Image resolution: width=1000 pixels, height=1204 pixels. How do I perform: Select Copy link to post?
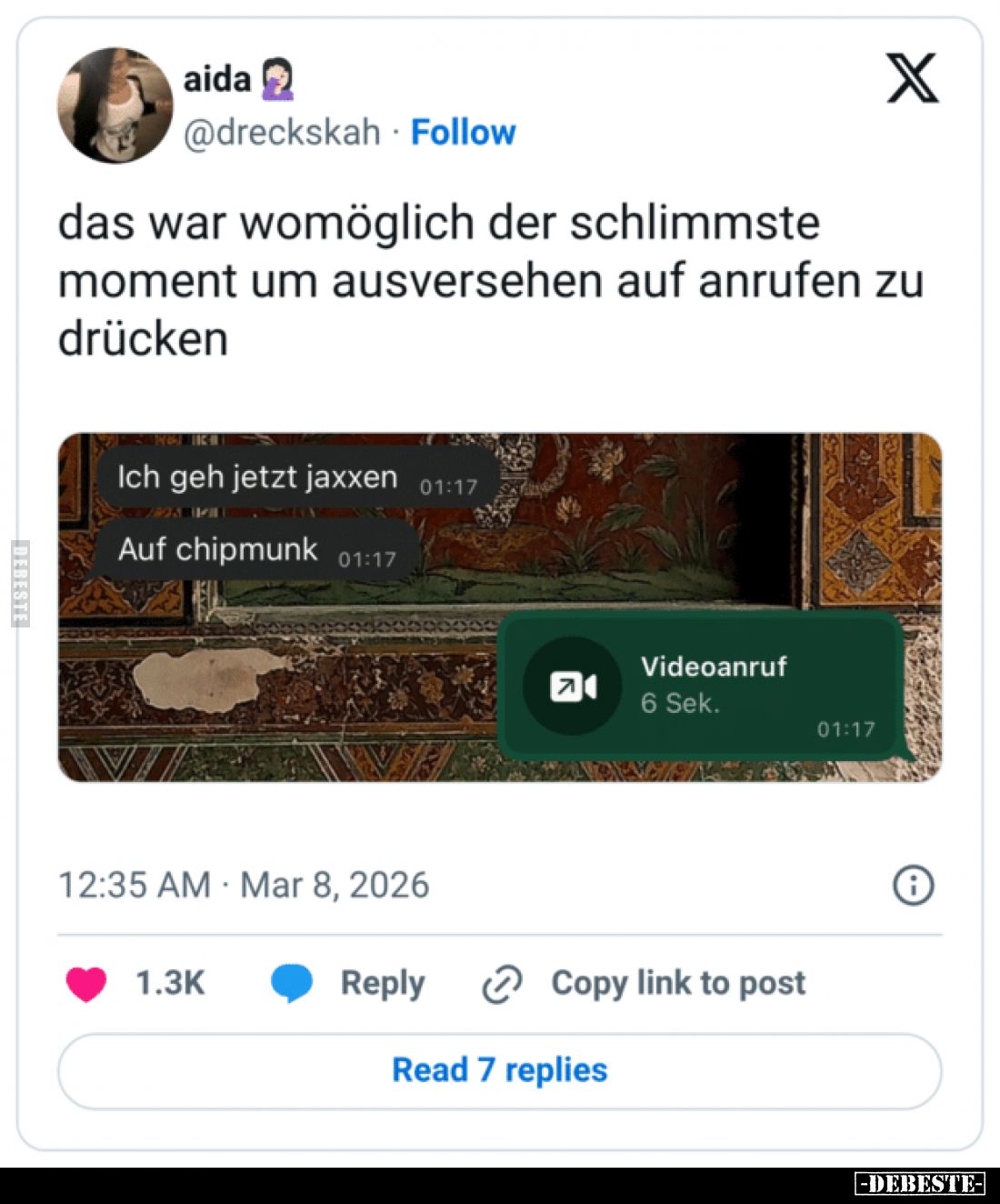pos(678,983)
